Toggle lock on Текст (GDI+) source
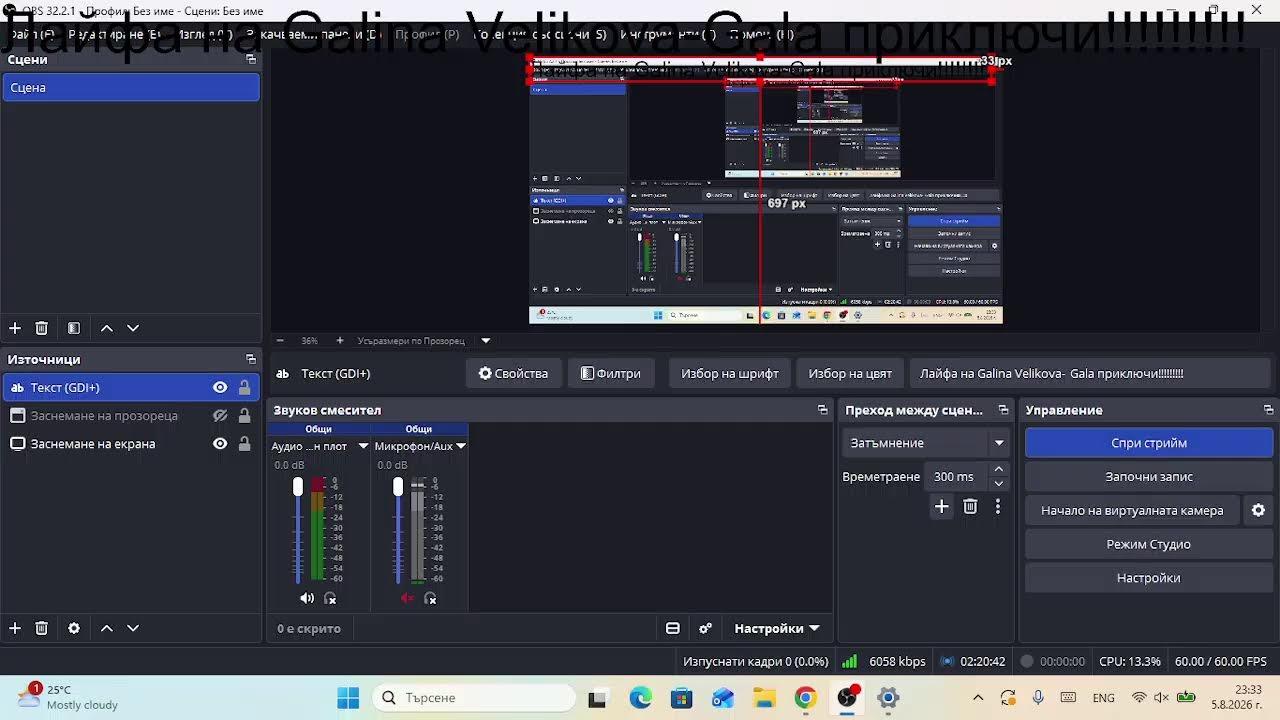1280x720 pixels. (x=244, y=388)
